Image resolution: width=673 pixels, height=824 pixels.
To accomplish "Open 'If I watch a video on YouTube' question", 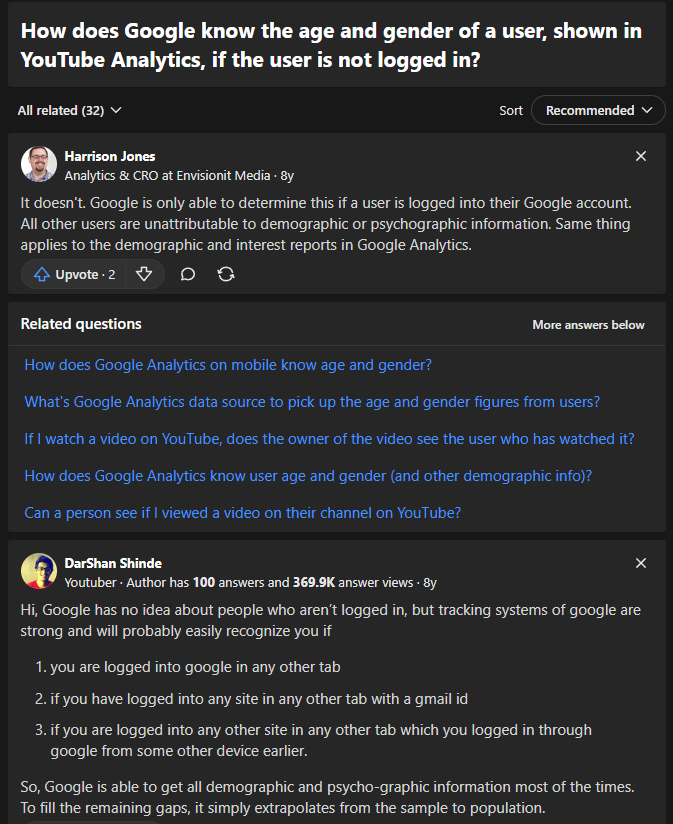I will pos(329,439).
